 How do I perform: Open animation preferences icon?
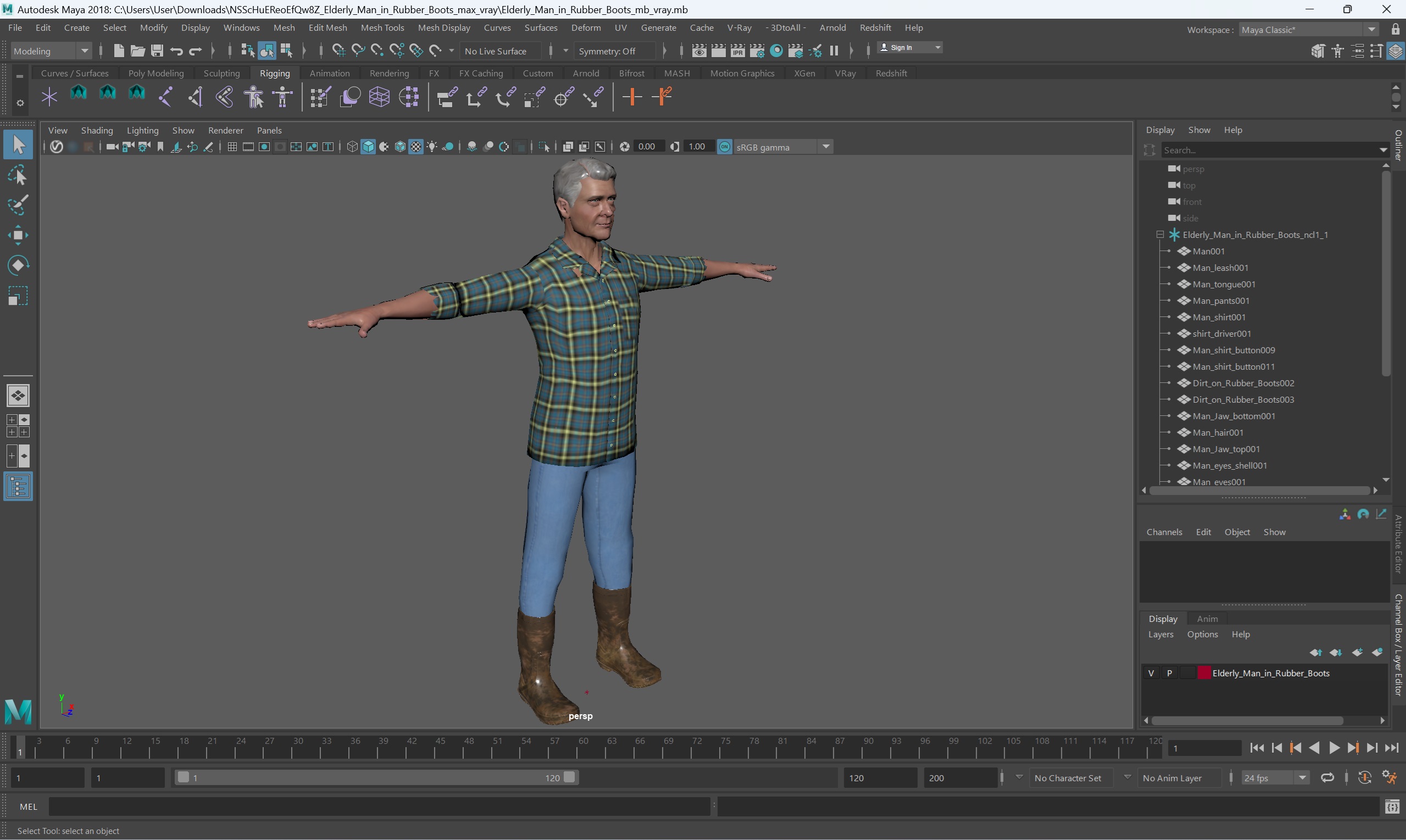1390,777
